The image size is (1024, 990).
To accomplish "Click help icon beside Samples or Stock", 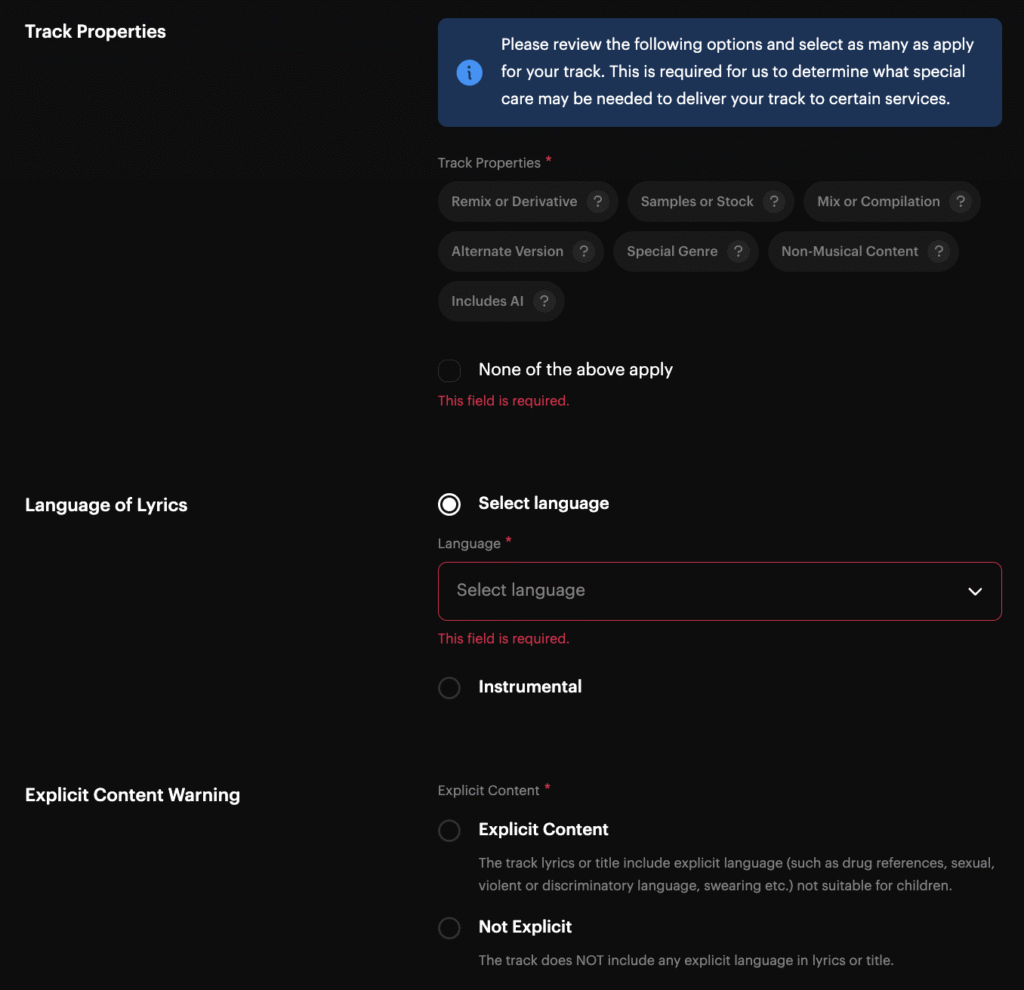I will click(x=774, y=201).
